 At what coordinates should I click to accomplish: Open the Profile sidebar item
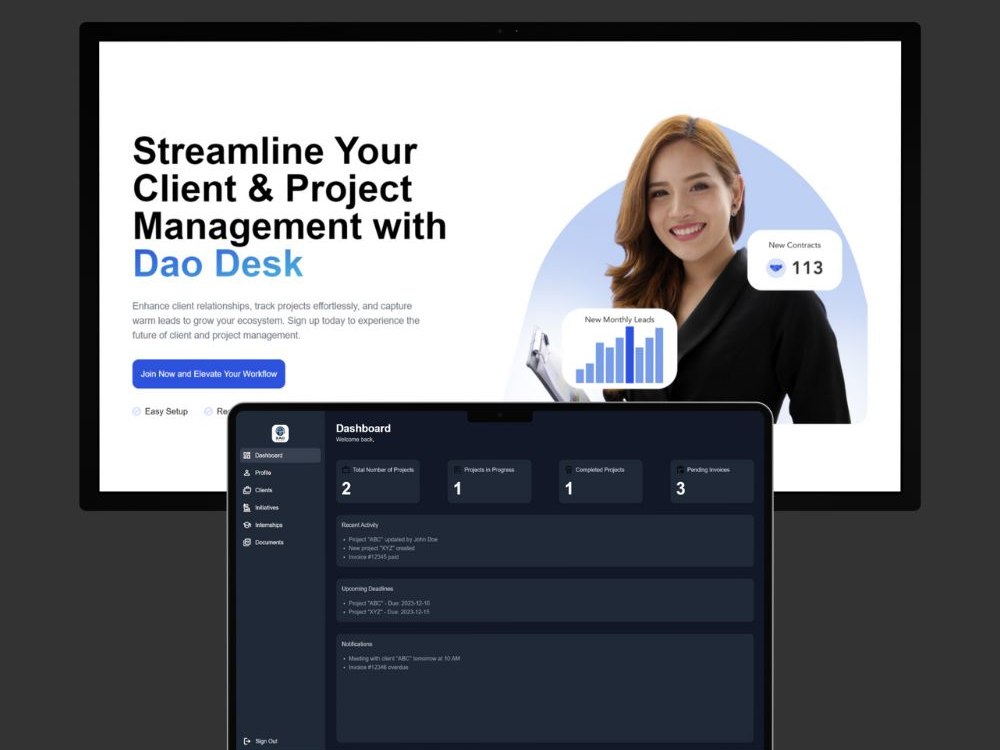(280, 473)
